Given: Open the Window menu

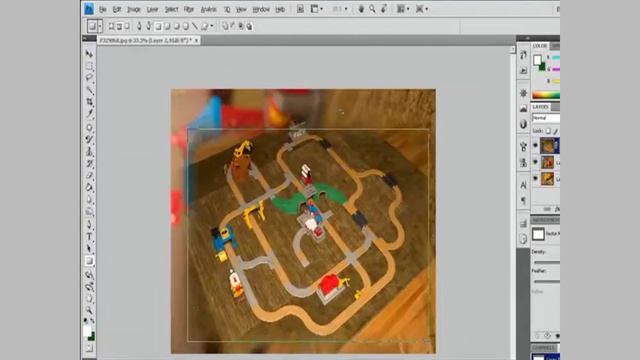Looking at the screenshot, I should [x=261, y=9].
